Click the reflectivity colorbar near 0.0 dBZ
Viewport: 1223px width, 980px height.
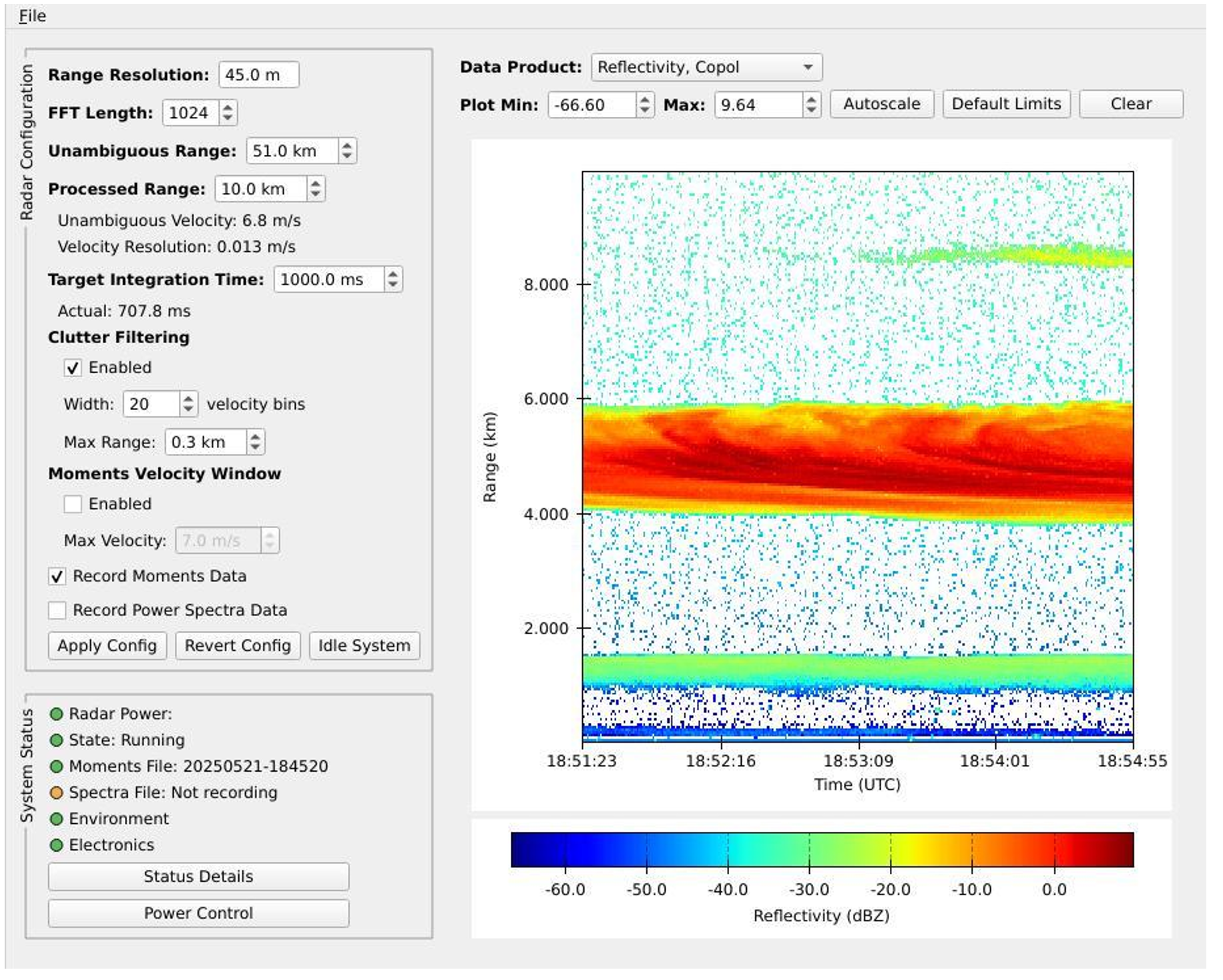point(1054,850)
